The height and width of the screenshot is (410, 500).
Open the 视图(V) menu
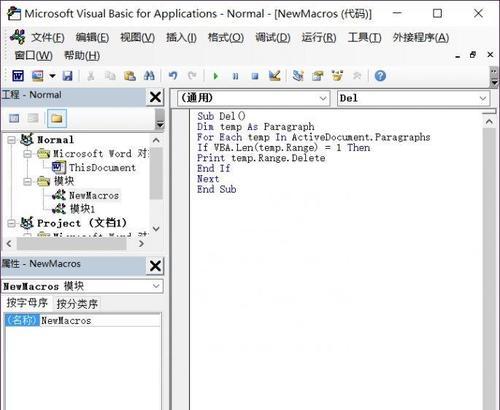point(137,37)
